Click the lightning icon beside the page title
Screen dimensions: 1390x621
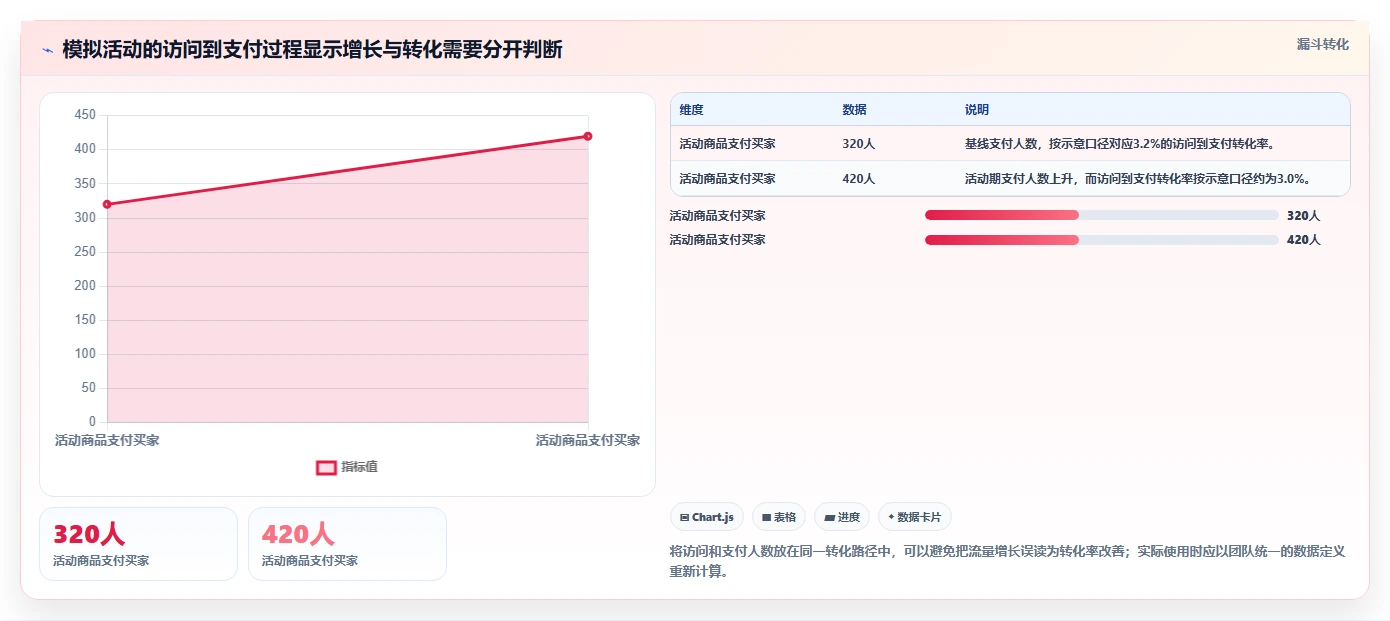(47, 50)
